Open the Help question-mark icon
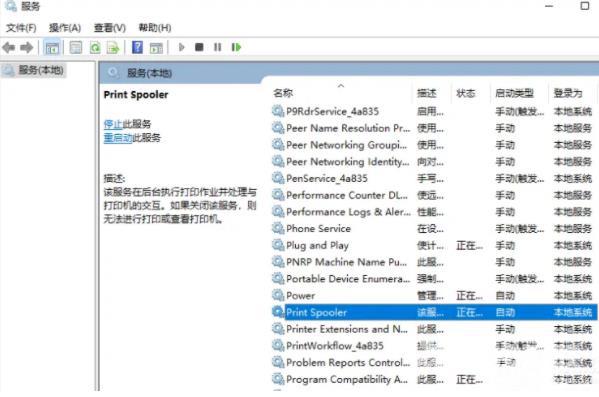The width and height of the screenshot is (599, 397). click(137, 47)
